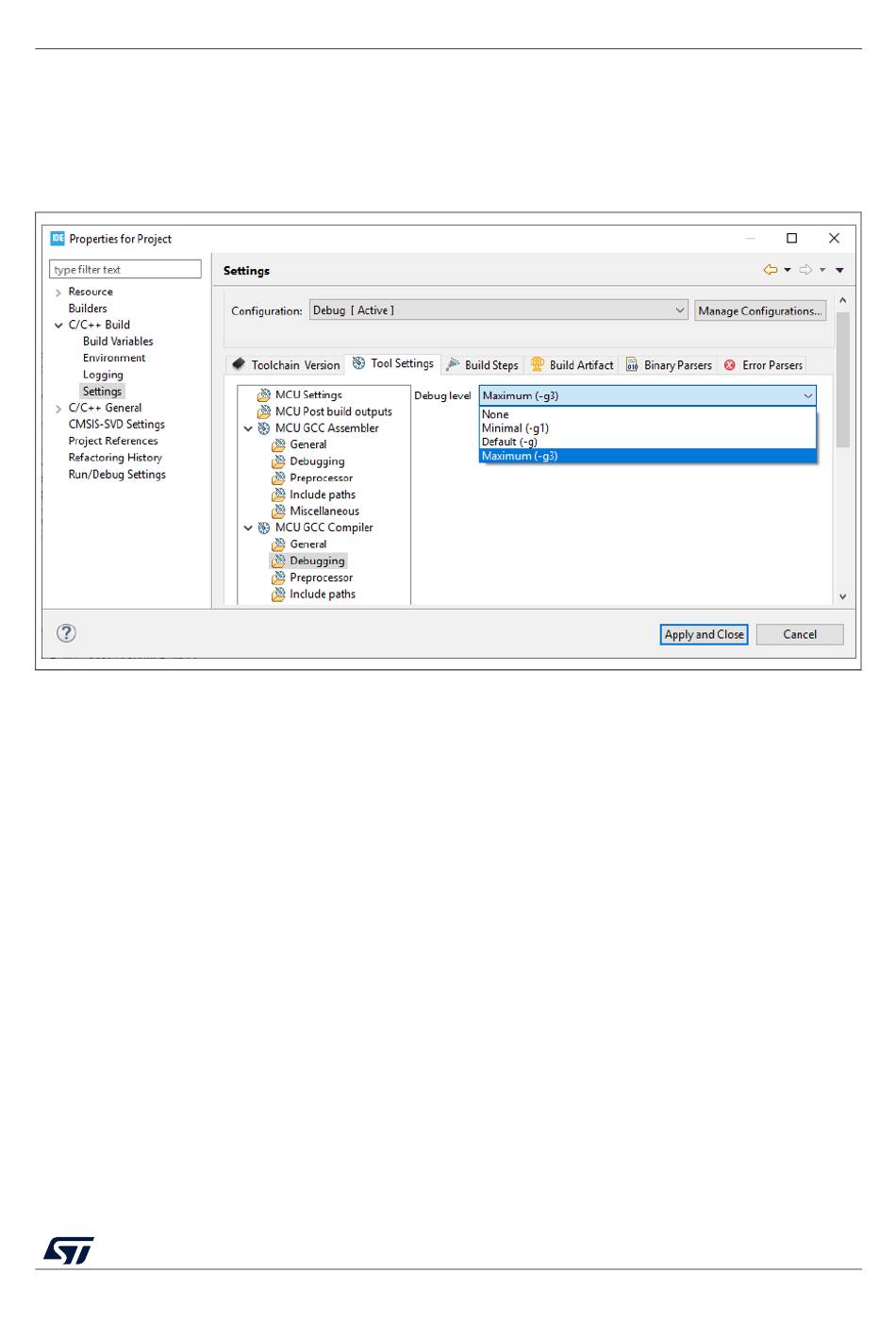Open the forward-history dropdown arrow
This screenshot has width=896, height=1340.
click(x=822, y=271)
